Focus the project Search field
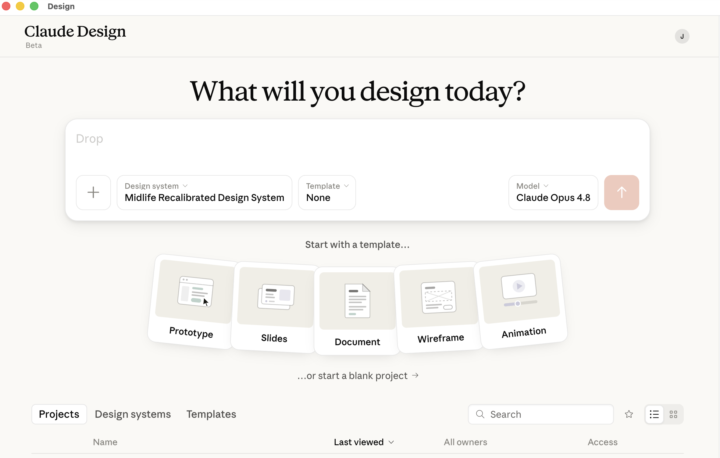 click(x=541, y=414)
